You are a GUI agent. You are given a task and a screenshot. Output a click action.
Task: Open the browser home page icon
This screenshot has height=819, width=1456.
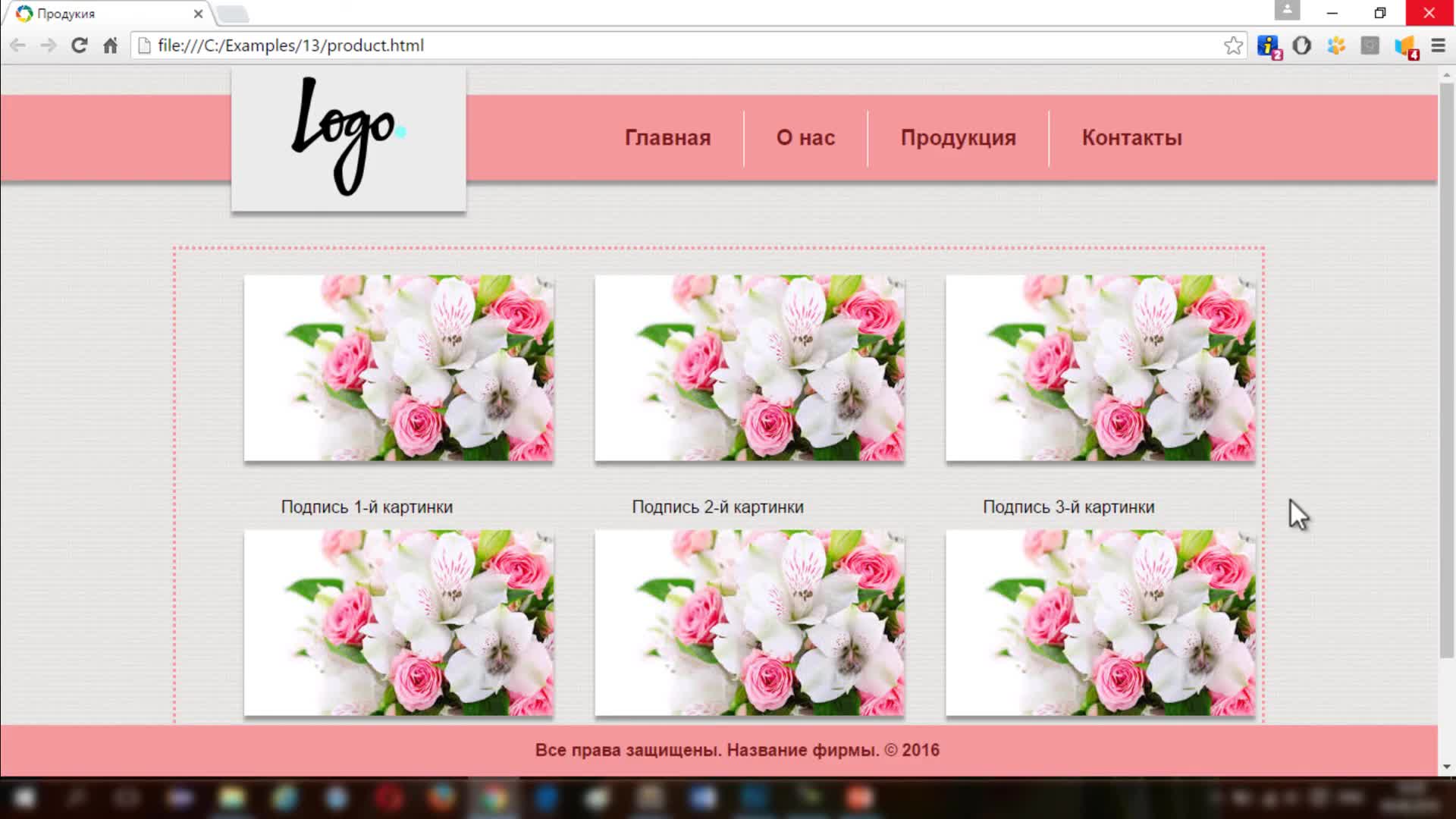(x=111, y=45)
